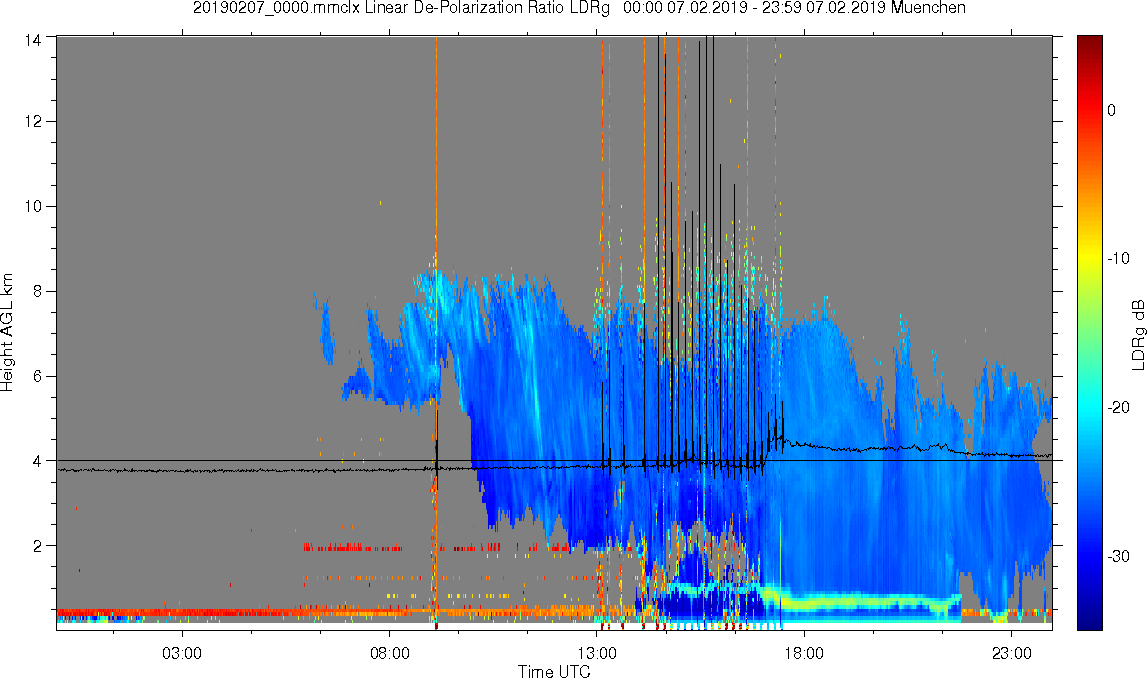Click the 18:00 time tick label

pos(804,653)
